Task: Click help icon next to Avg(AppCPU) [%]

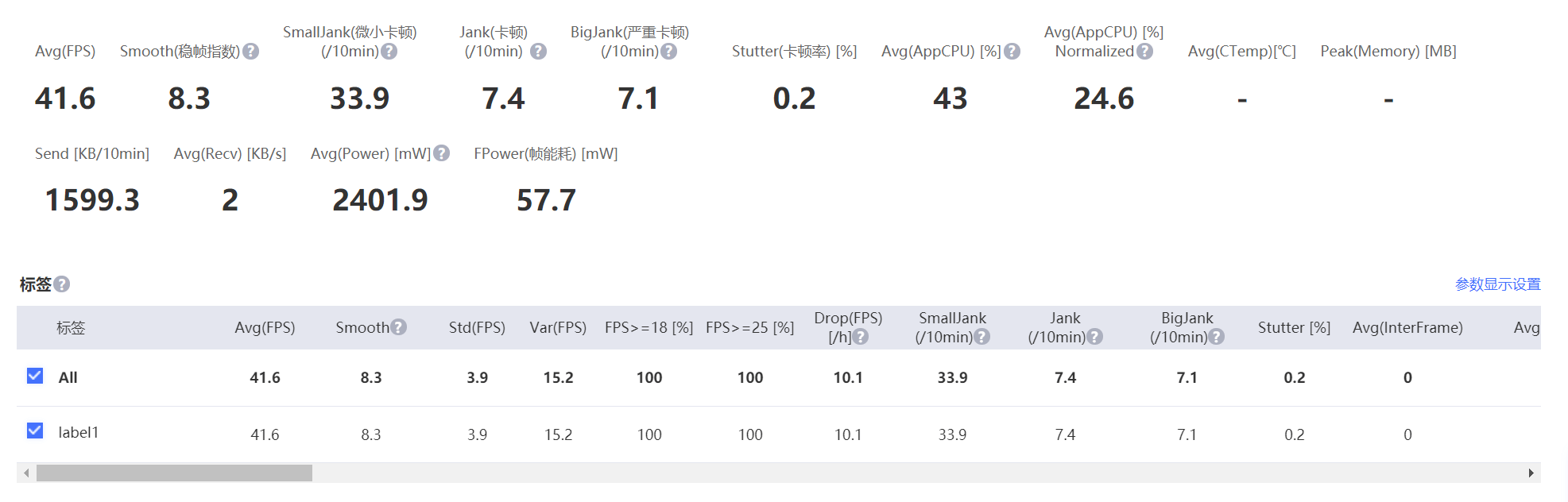Action: (x=1012, y=52)
